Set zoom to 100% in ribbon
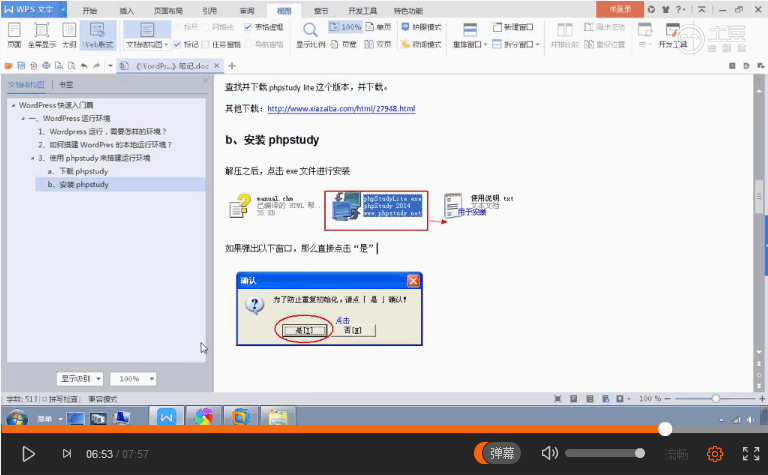The width and height of the screenshot is (768, 475). (x=345, y=27)
